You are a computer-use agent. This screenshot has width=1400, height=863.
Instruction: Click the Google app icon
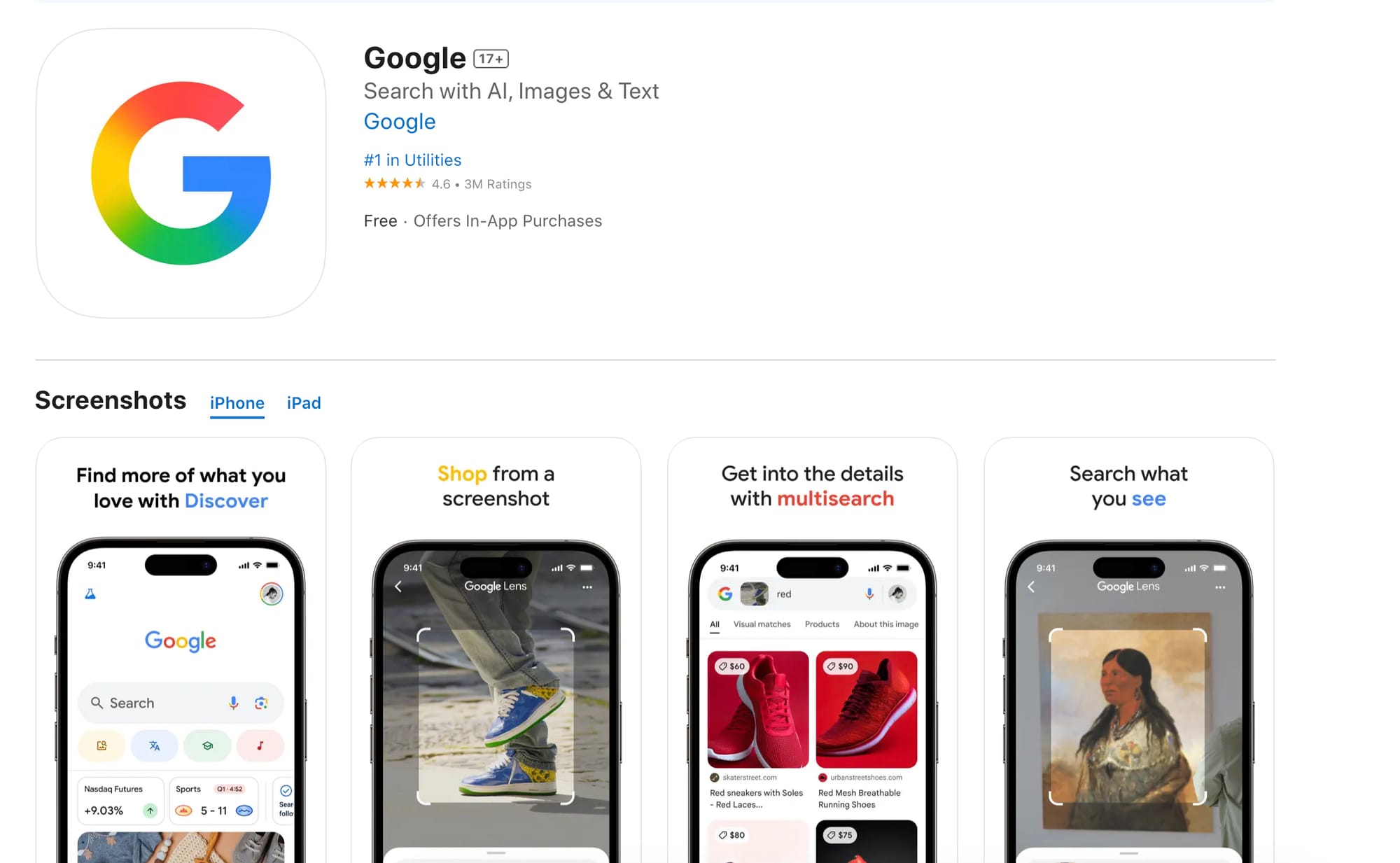point(181,173)
